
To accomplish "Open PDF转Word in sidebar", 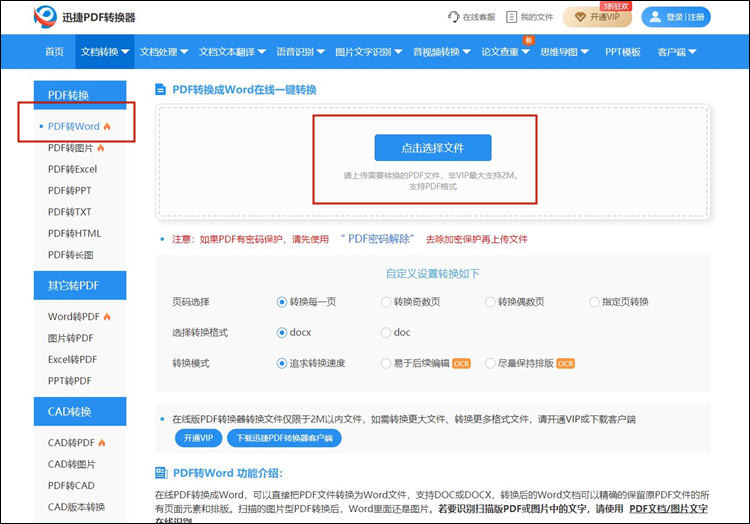I will [x=74, y=126].
